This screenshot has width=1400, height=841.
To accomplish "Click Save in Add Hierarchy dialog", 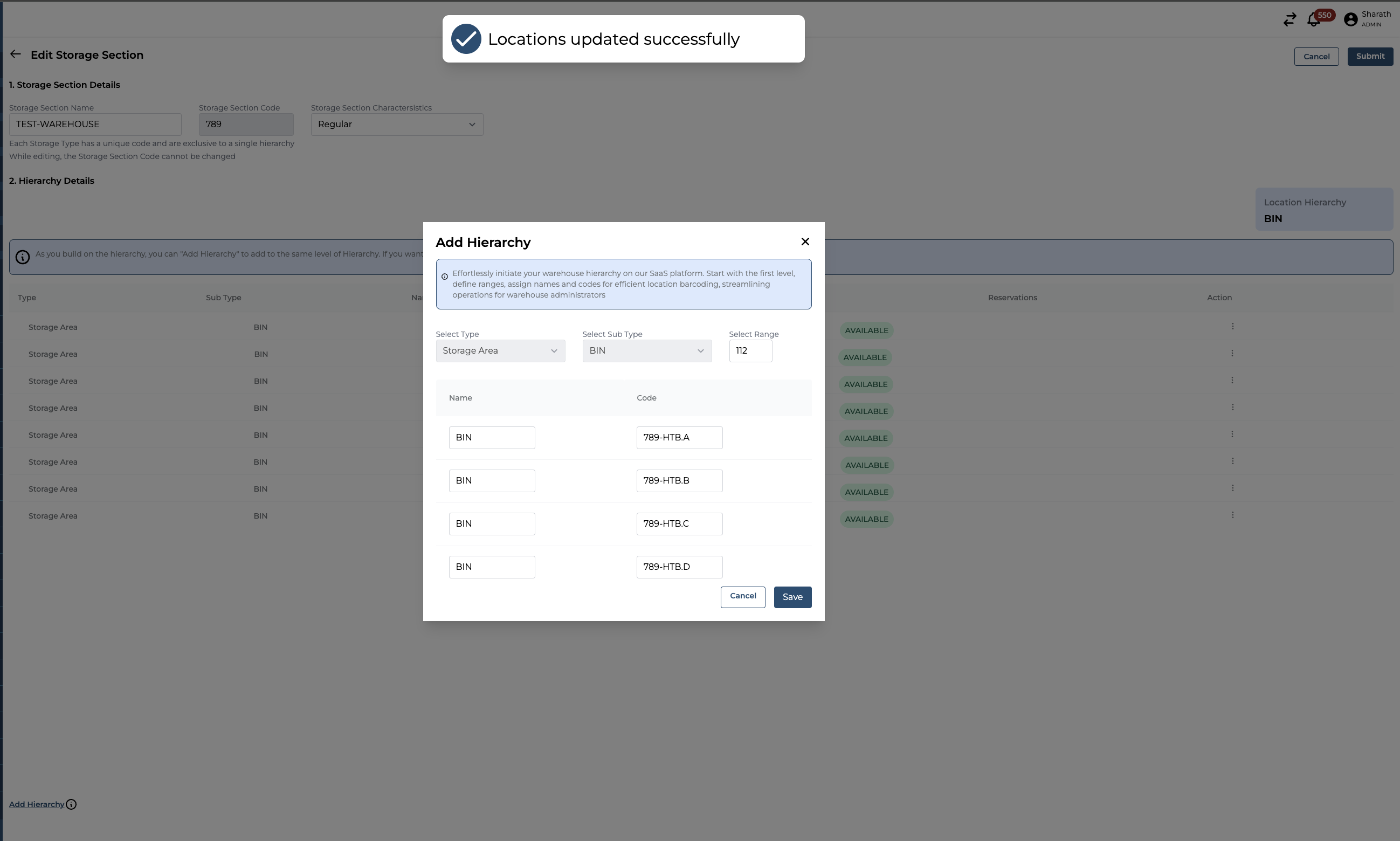I will [x=792, y=597].
